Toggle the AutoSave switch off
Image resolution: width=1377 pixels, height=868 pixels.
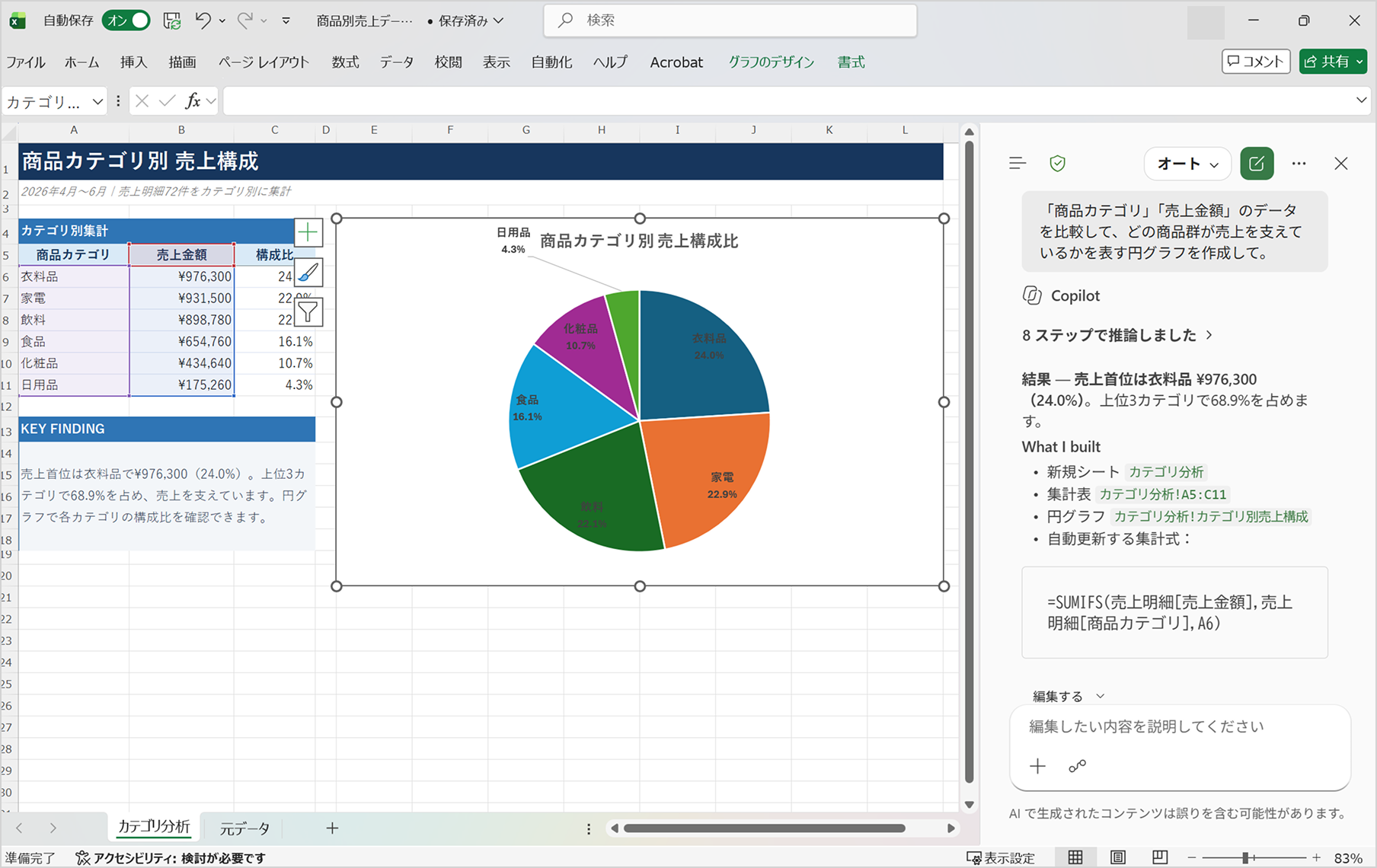(x=126, y=21)
